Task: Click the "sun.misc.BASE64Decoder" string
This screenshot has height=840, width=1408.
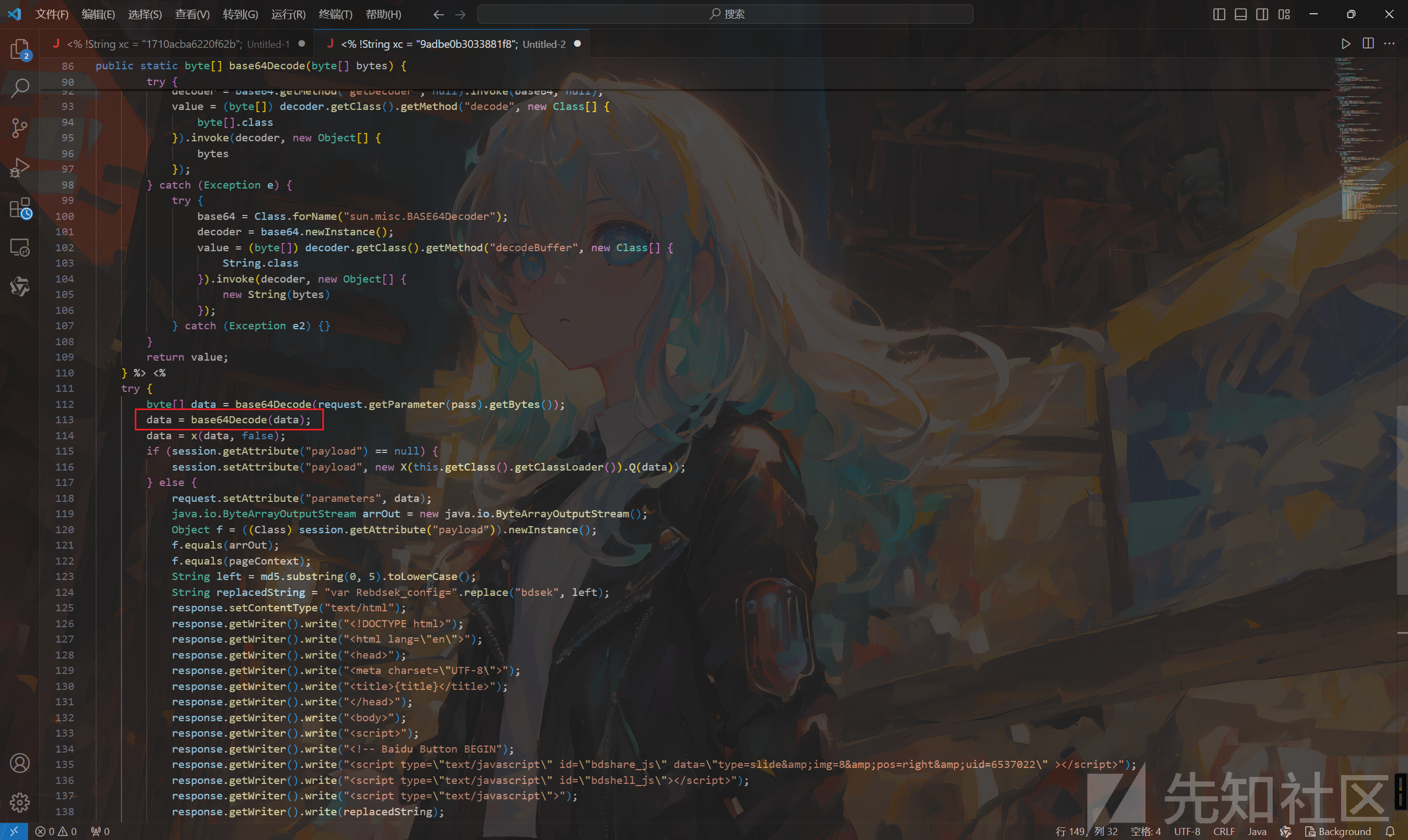Action: 420,216
